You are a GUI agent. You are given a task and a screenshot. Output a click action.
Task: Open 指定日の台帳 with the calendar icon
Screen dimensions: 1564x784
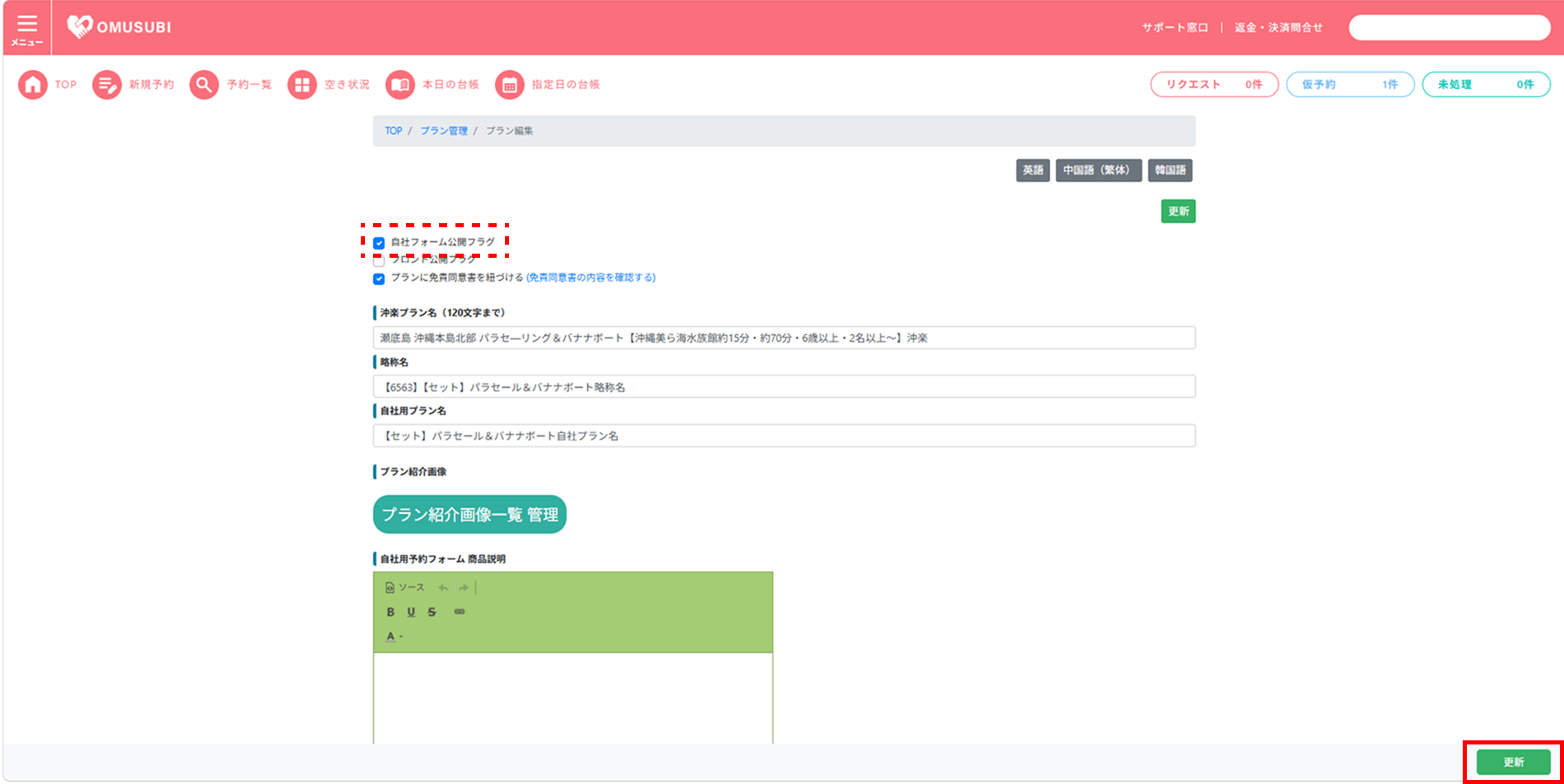[x=510, y=85]
